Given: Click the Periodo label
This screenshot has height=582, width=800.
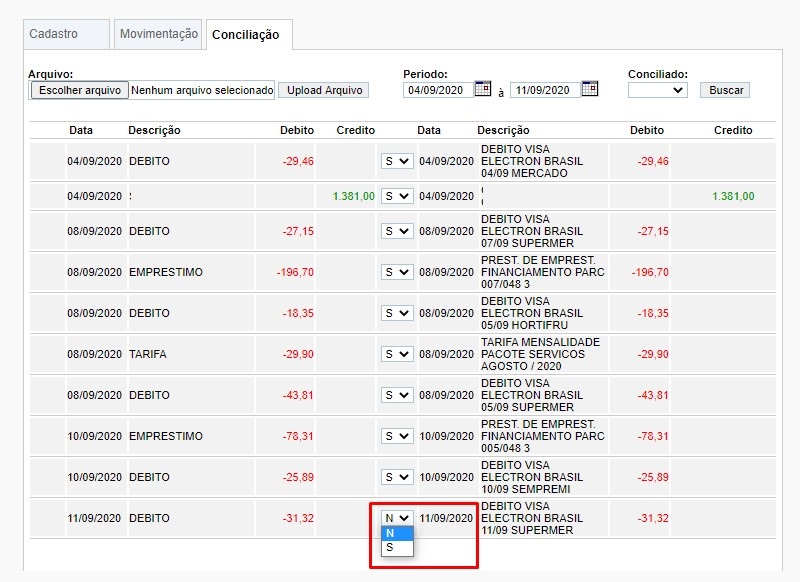Looking at the screenshot, I should (x=425, y=74).
